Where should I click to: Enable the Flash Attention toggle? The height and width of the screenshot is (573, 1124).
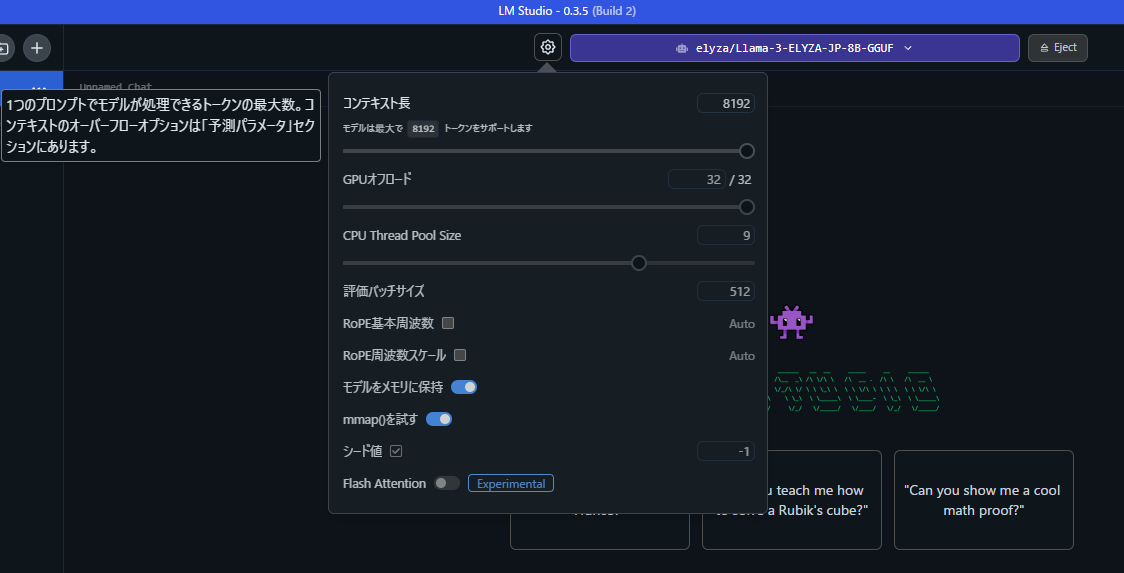pos(447,483)
